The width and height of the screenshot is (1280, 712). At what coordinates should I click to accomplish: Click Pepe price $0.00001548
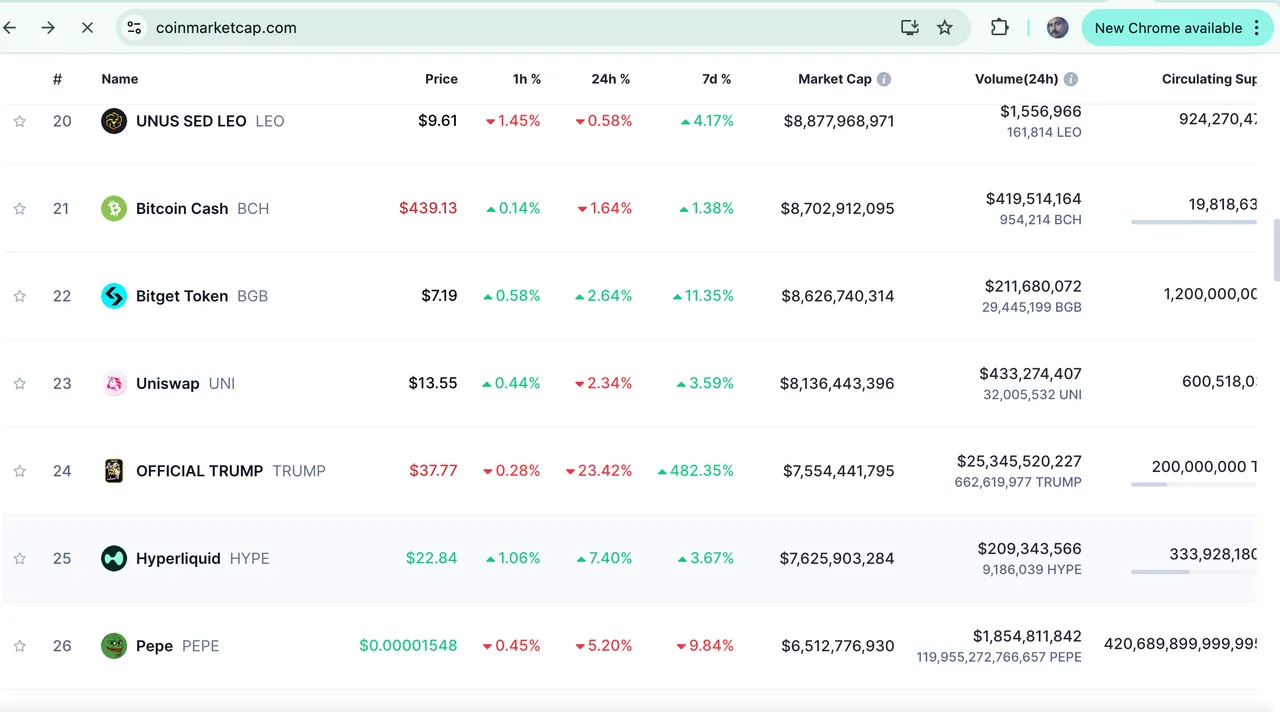tap(408, 646)
